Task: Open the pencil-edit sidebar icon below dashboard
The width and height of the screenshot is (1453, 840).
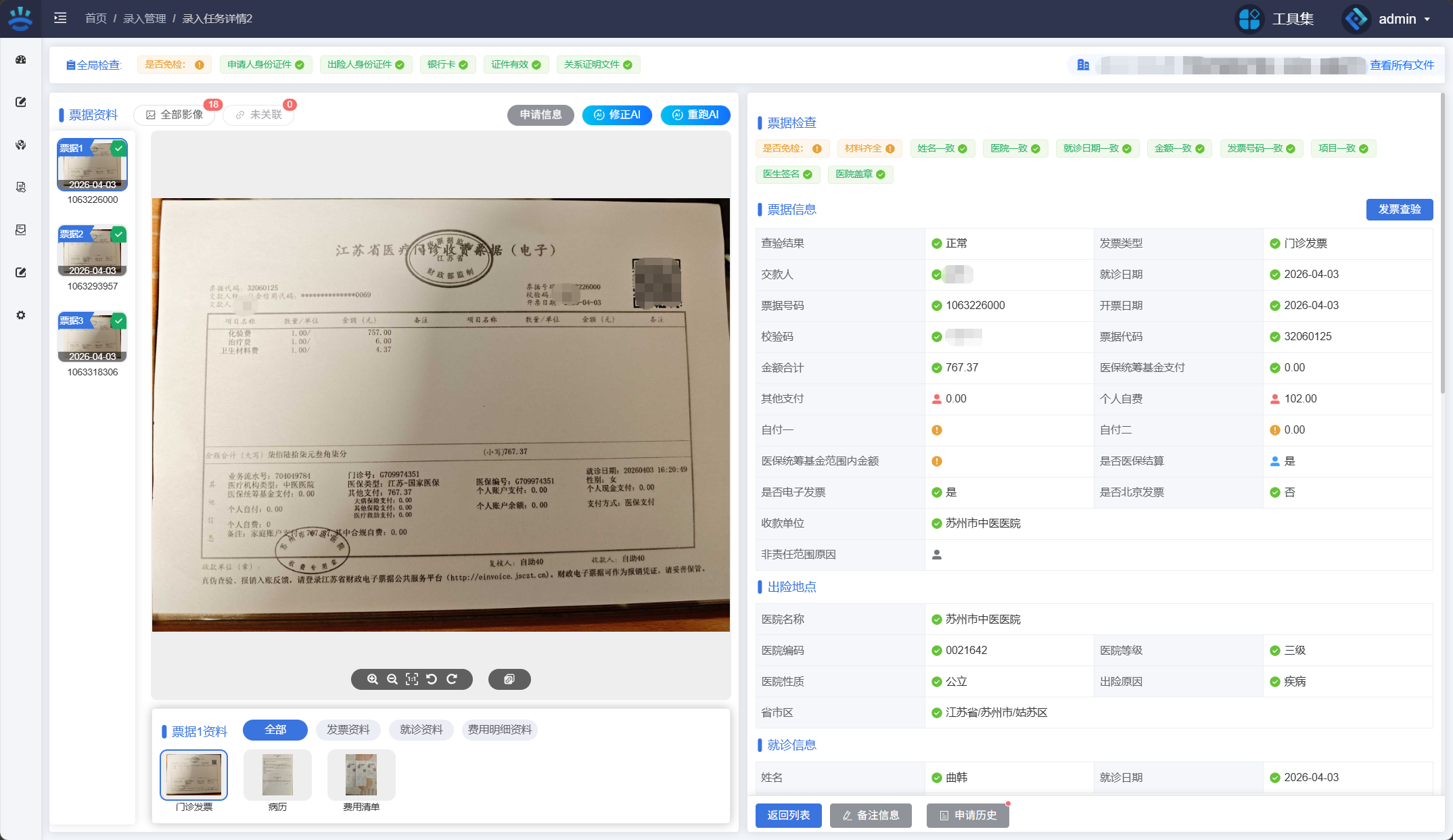Action: (21, 102)
